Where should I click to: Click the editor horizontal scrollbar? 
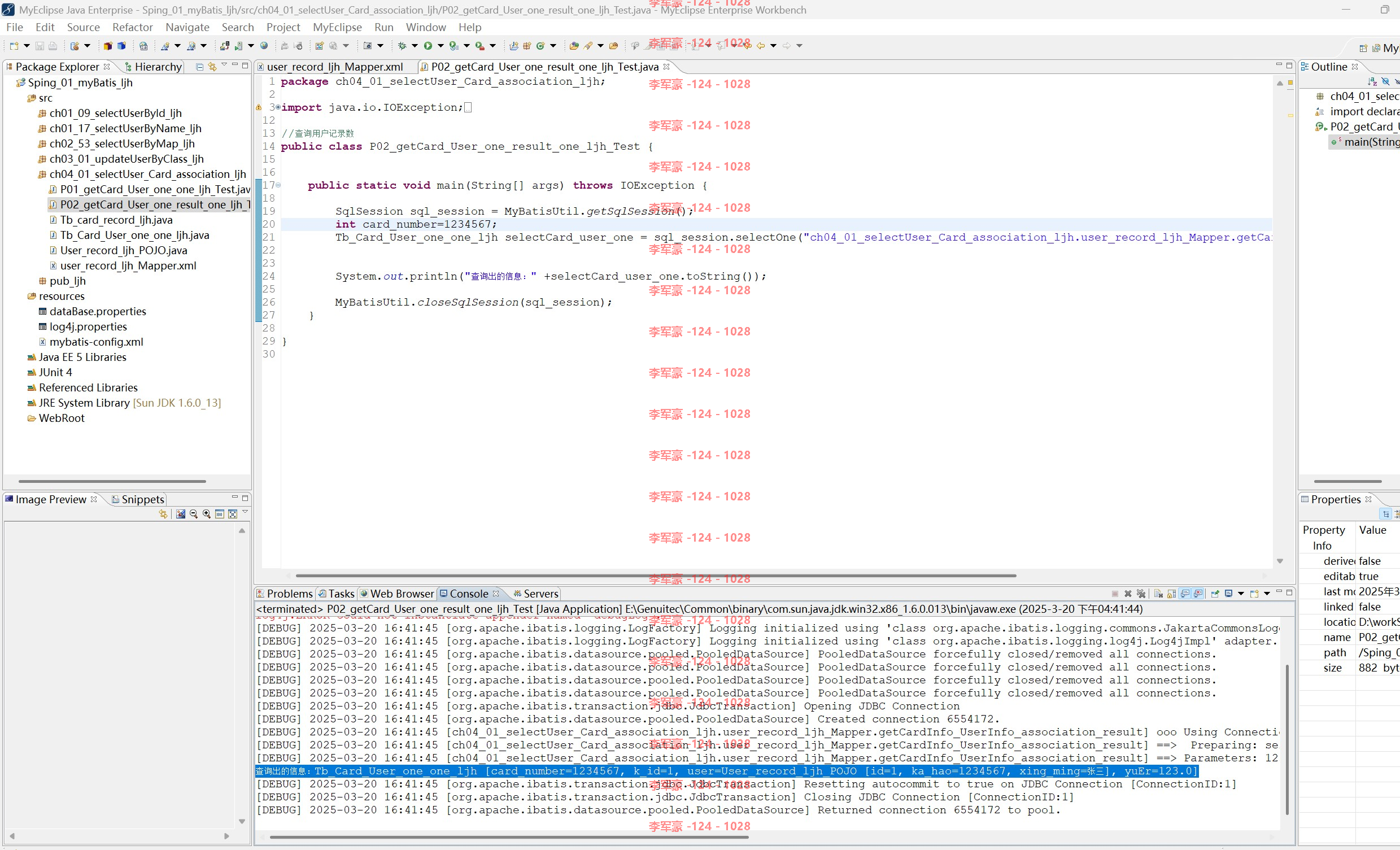656,575
